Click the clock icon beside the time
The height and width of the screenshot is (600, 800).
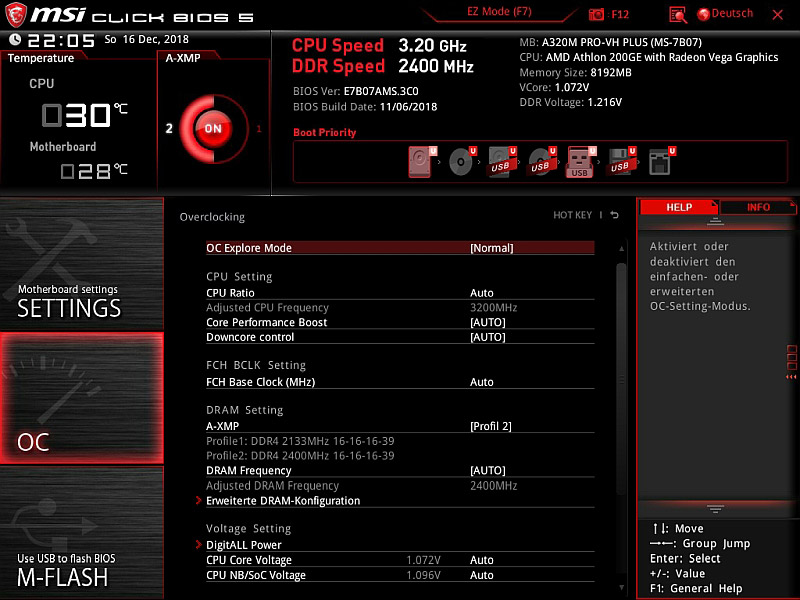[x=15, y=39]
